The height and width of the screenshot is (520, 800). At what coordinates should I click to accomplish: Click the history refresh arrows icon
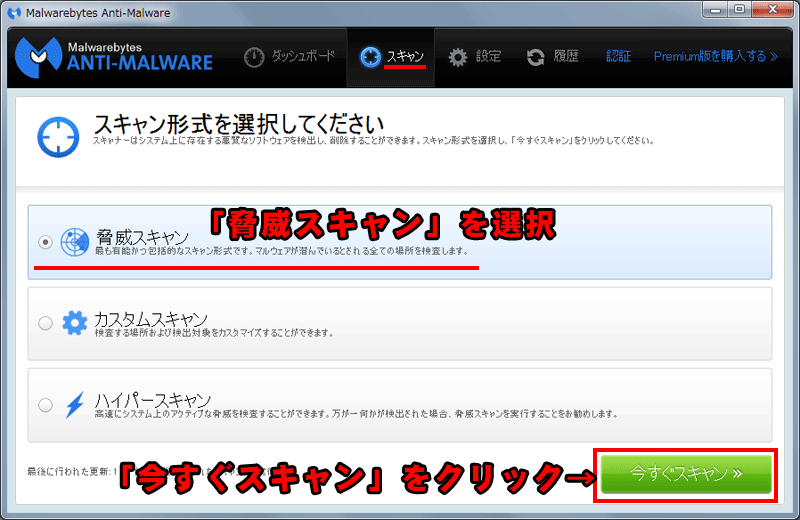coord(535,57)
